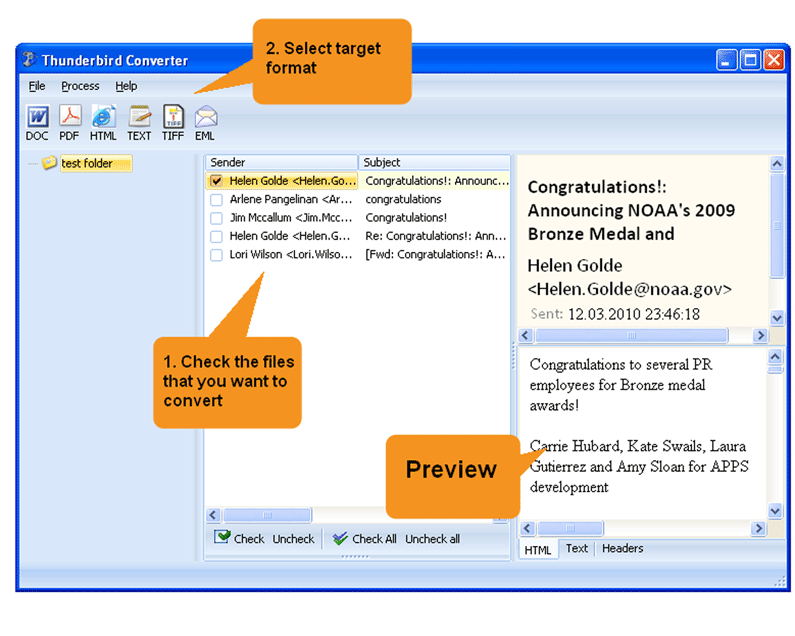The width and height of the screenshot is (795, 636).
Task: Open the File menu
Action: click(x=37, y=86)
